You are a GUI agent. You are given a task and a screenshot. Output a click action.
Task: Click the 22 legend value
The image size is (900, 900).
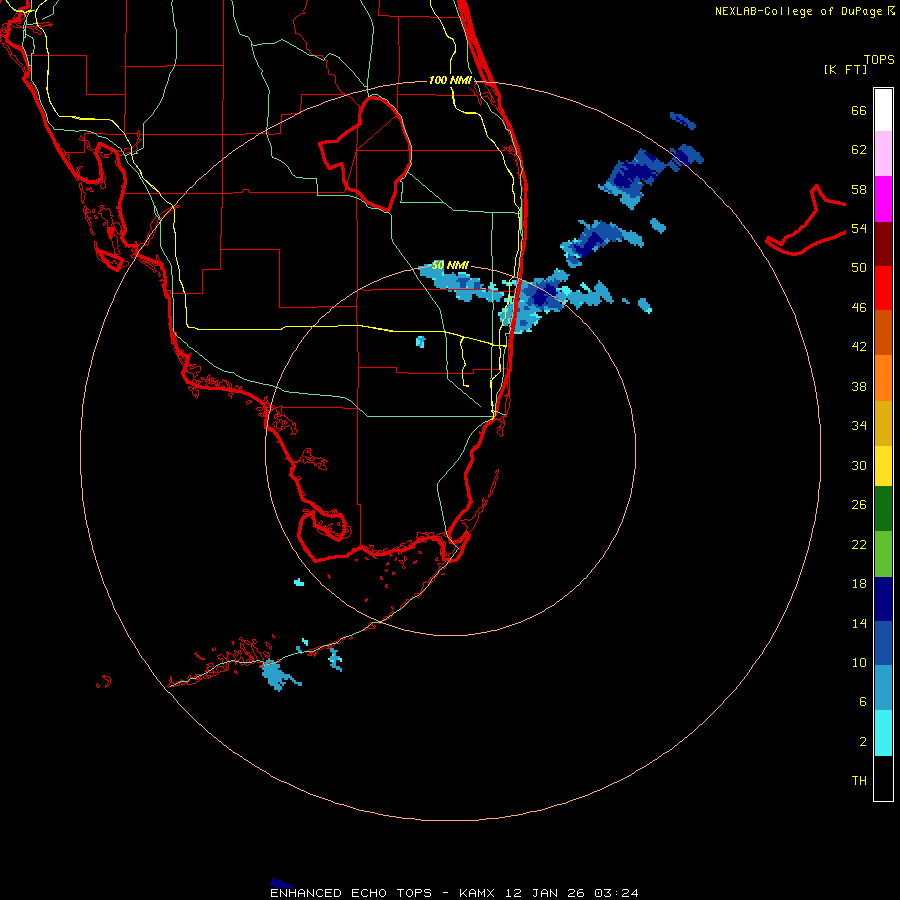[859, 544]
